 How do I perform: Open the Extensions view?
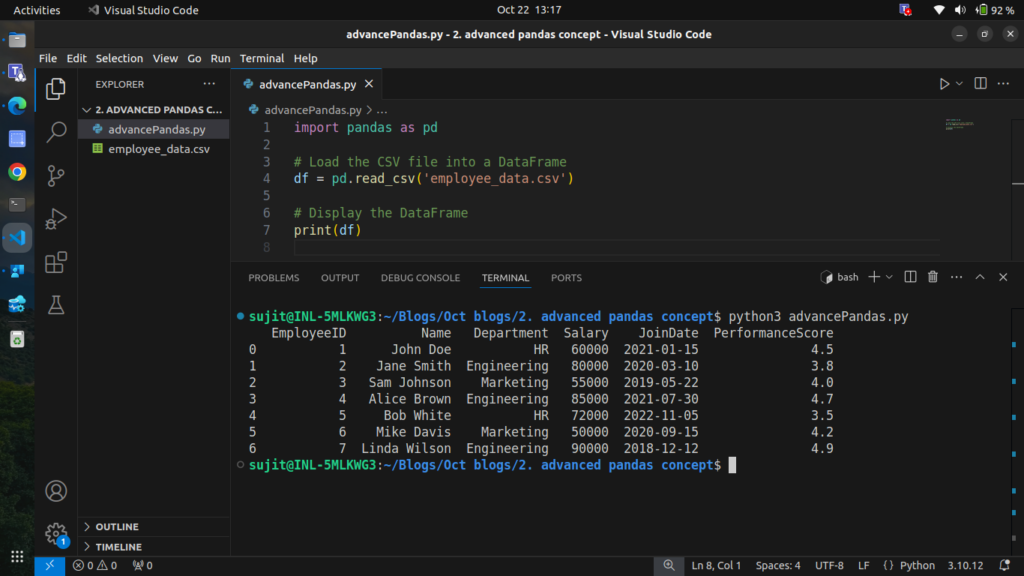[x=57, y=262]
